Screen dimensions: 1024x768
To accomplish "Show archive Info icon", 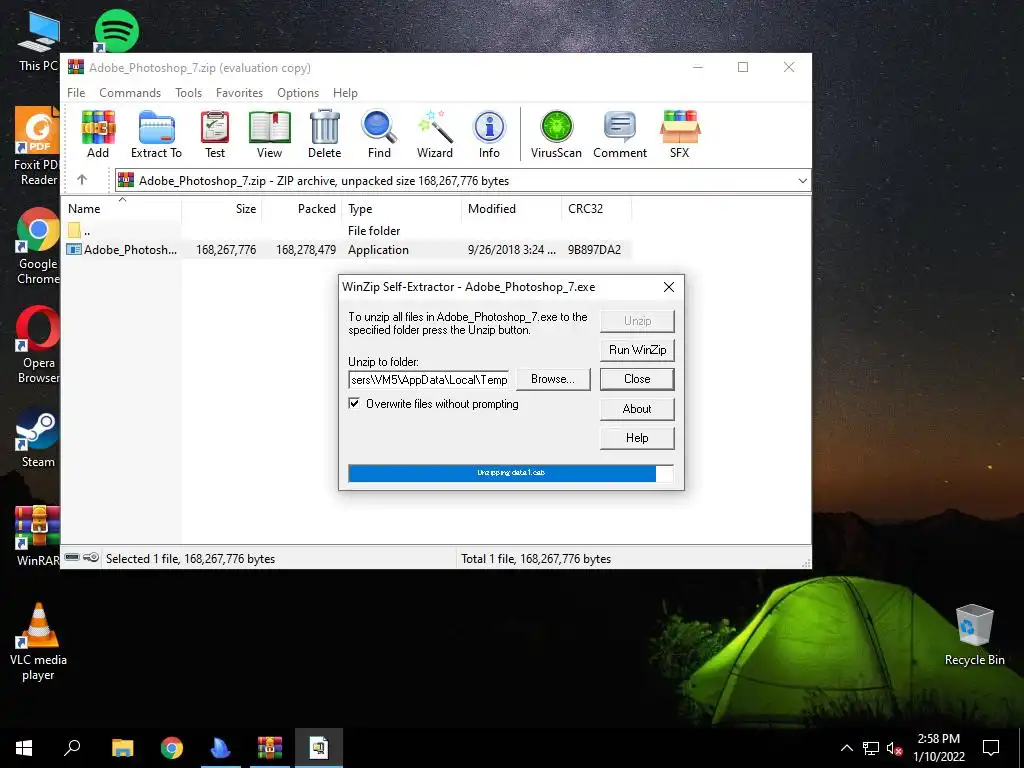I will coord(489,134).
